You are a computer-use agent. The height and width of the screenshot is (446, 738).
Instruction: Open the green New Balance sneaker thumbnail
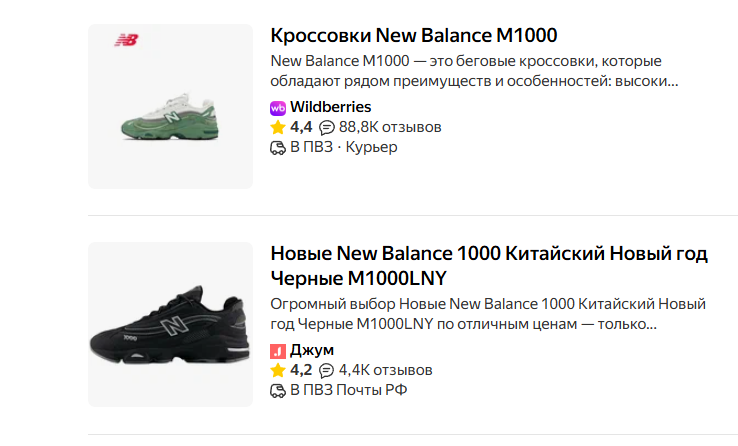point(170,107)
